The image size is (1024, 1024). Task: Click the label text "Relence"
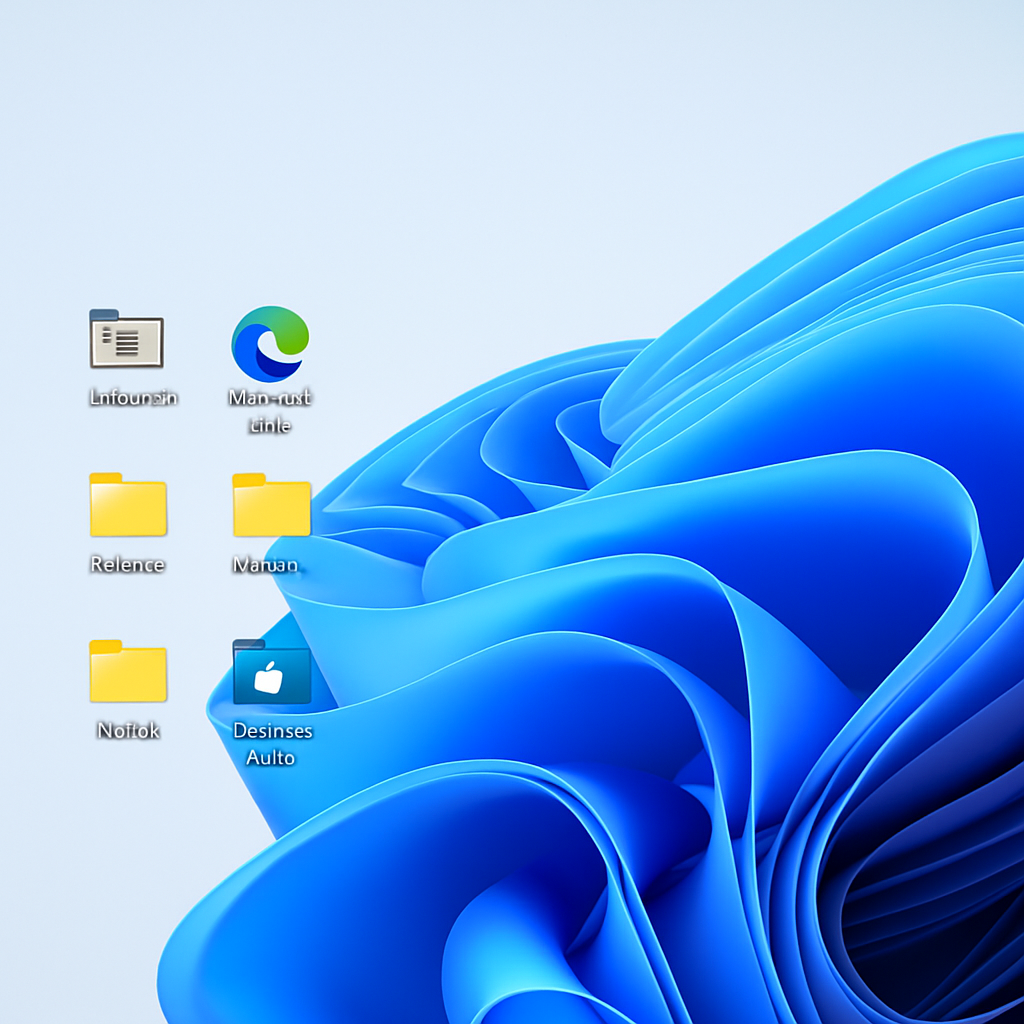[x=127, y=564]
